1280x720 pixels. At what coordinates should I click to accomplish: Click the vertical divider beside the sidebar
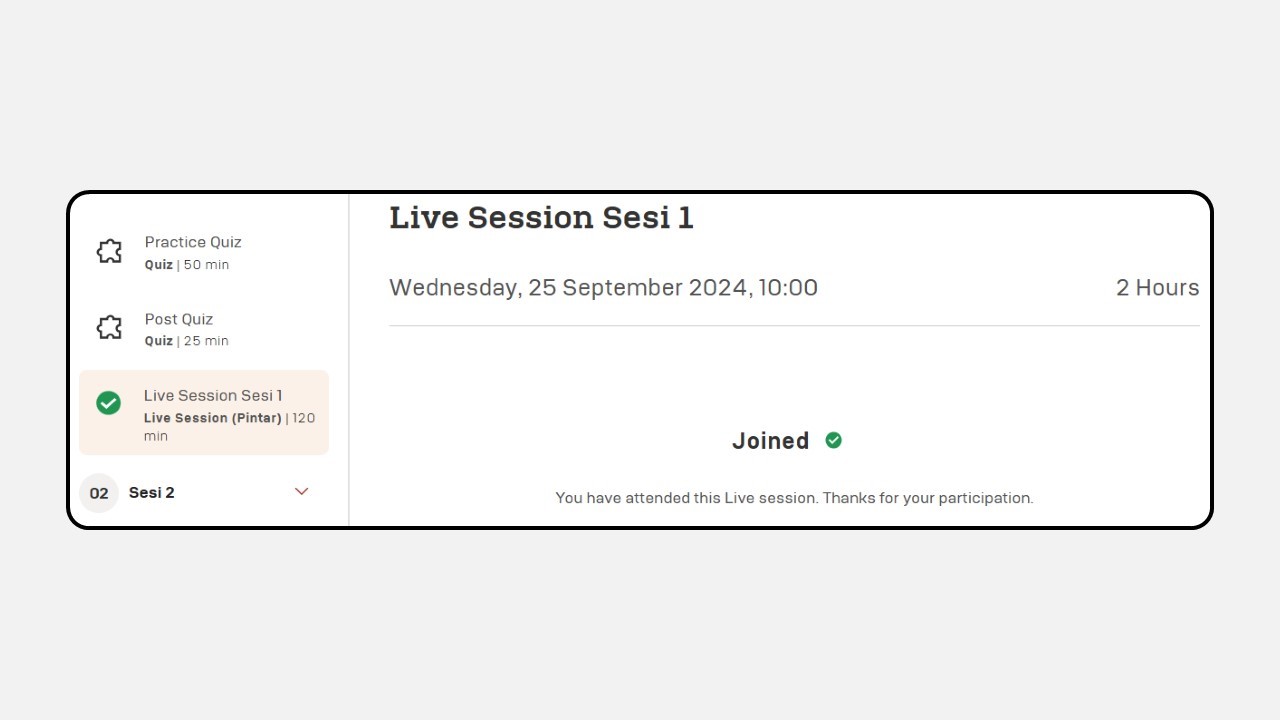pos(349,360)
